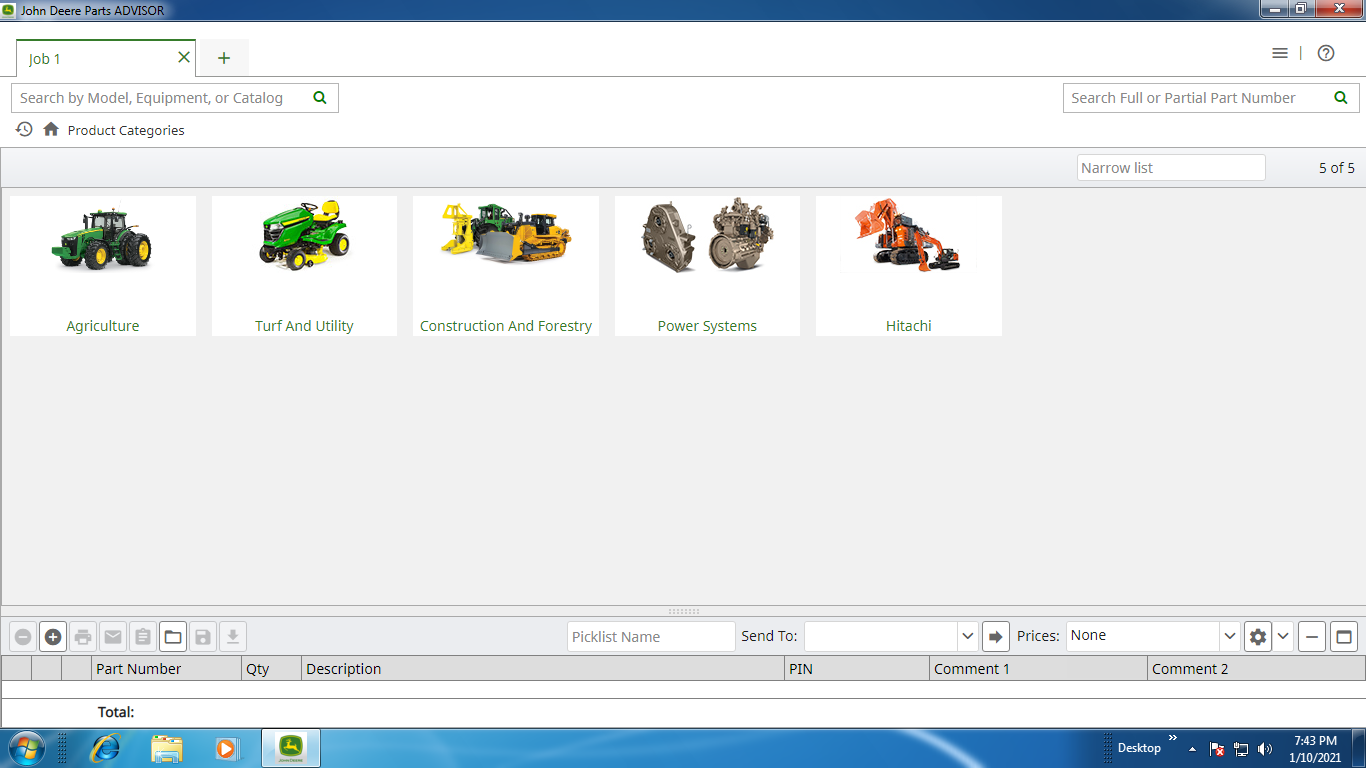1366x768 pixels.
Task: Click the add part plus icon
Action: (53, 637)
